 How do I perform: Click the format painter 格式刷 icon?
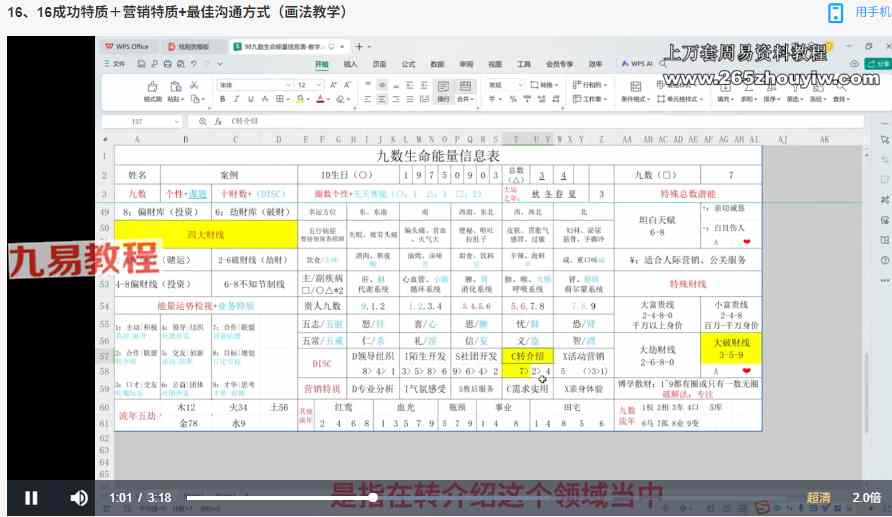pos(152,90)
